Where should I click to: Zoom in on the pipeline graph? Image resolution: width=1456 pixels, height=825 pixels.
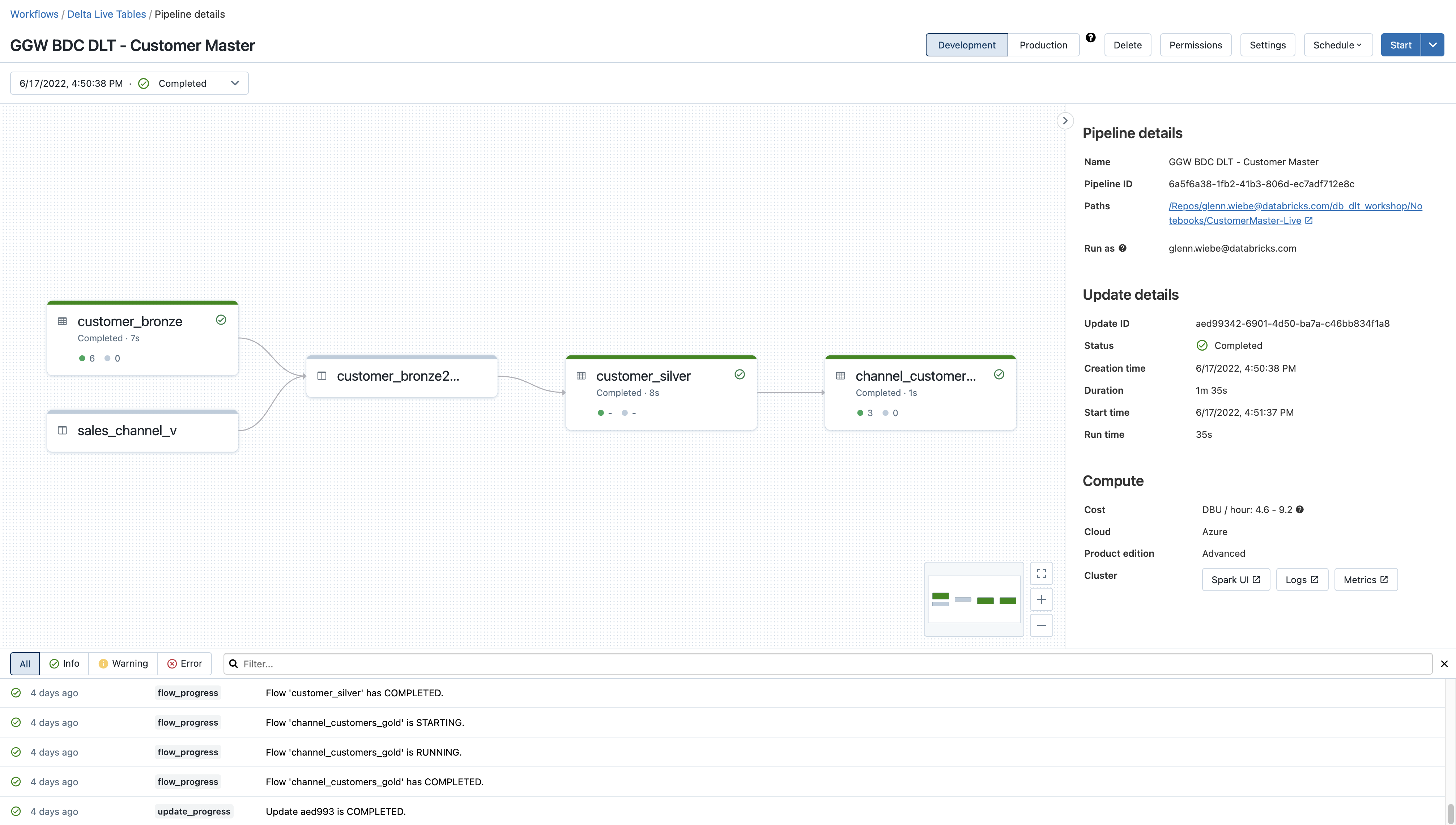point(1041,599)
